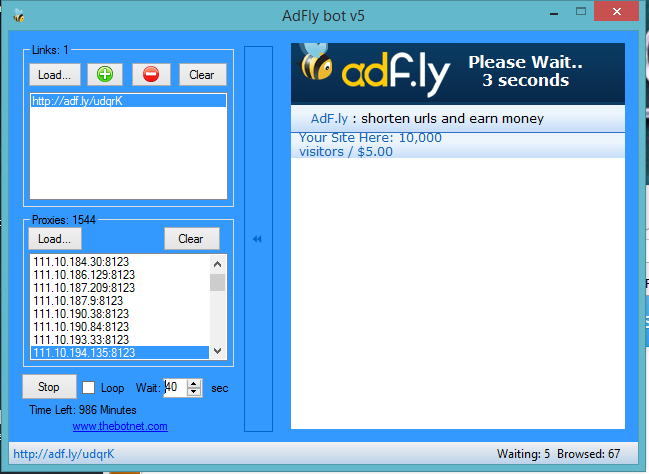Image resolution: width=649 pixels, height=474 pixels.
Task: Minimize the AdFly bot window
Action: (554, 14)
